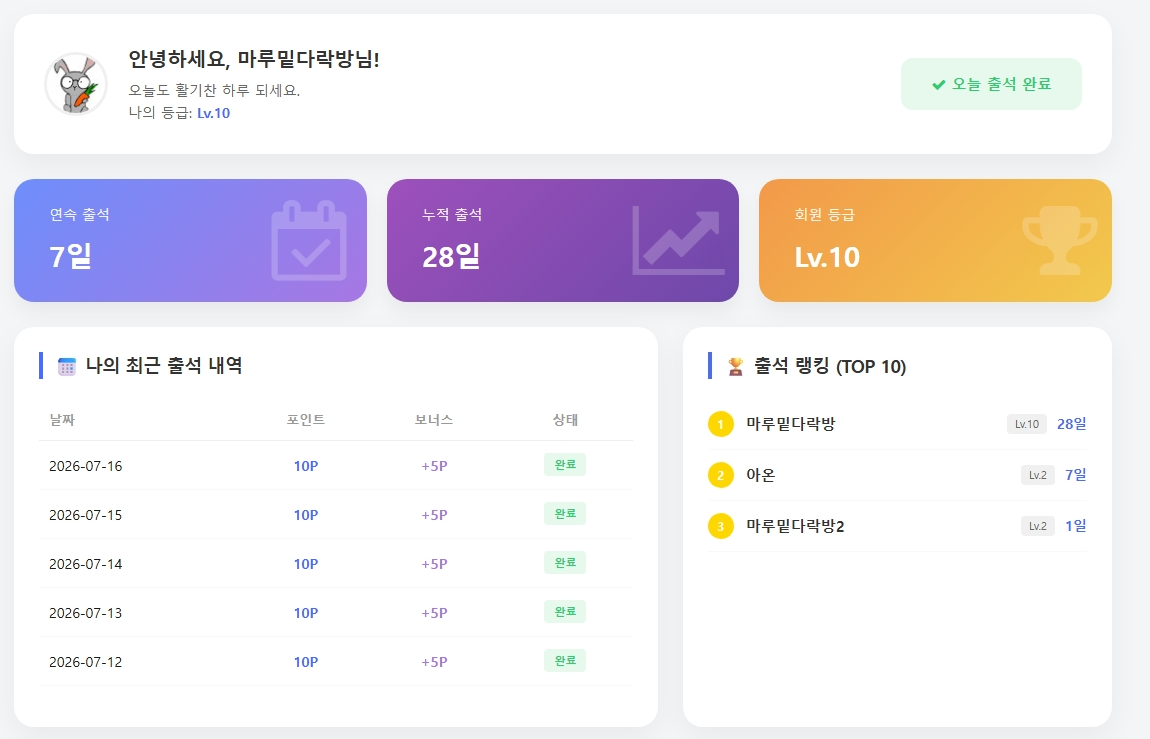This screenshot has width=1150, height=739.
Task: Click the rank 3 gold badge
Action: pos(720,526)
